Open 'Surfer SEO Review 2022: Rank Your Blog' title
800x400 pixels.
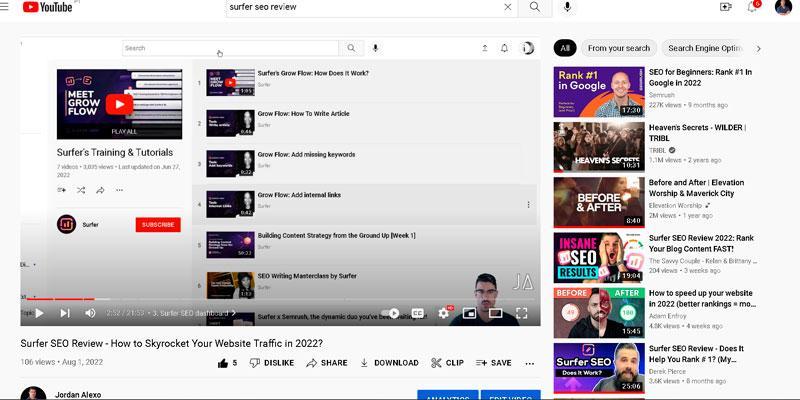tap(701, 243)
